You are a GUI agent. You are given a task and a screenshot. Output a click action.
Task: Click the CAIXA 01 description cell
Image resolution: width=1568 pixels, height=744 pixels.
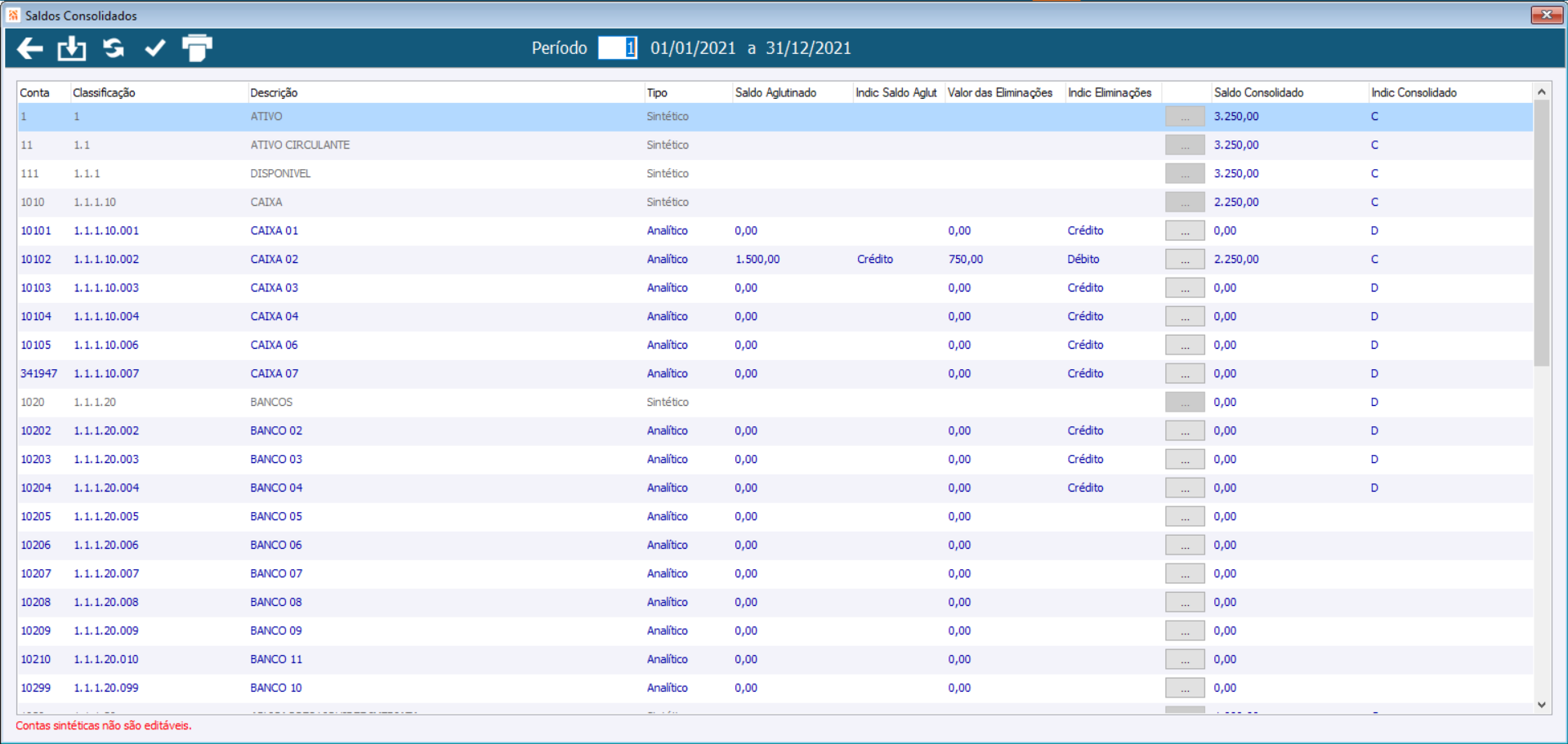point(275,231)
